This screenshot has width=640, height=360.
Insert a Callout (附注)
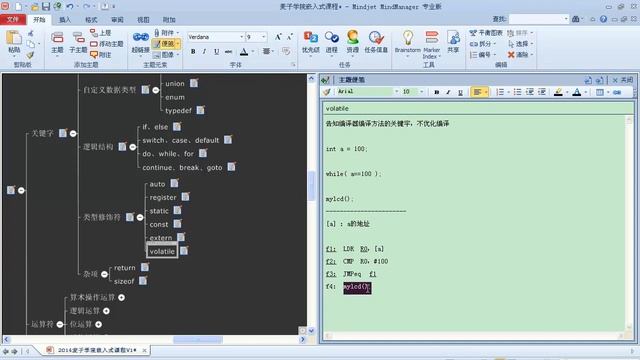(100, 55)
